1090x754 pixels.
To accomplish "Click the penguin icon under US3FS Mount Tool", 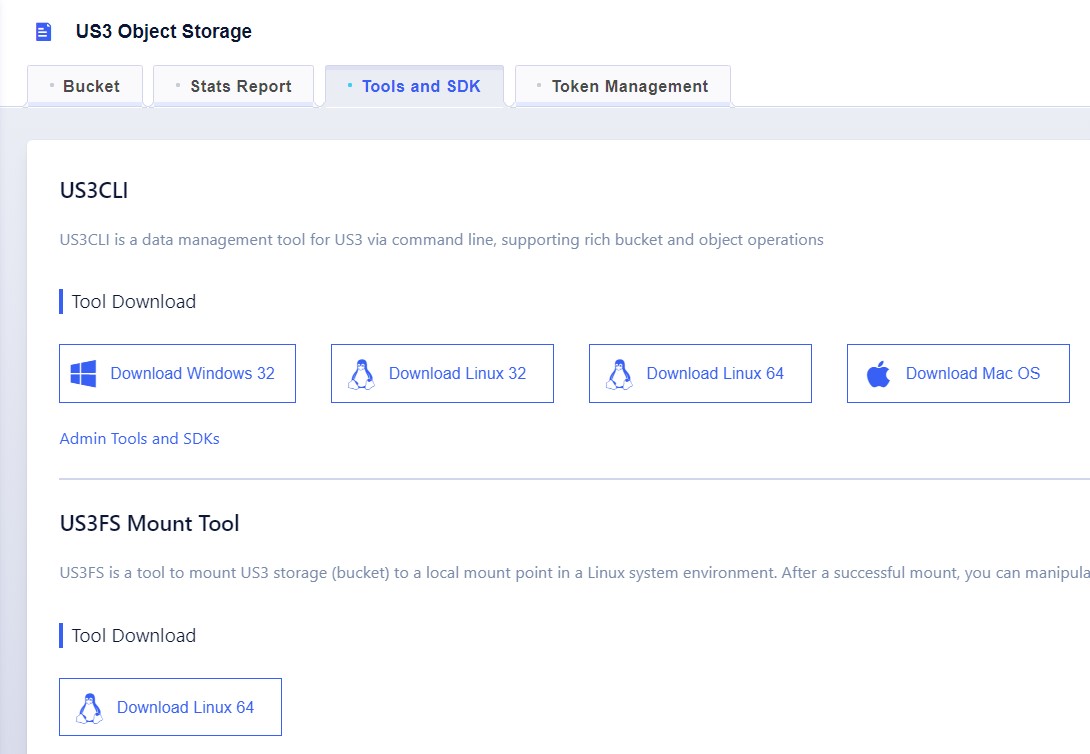I will tap(90, 708).
